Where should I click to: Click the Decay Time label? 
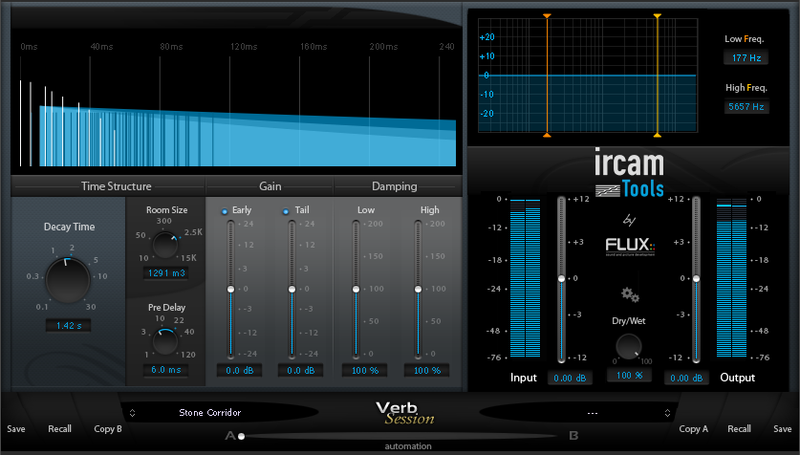pyautogui.click(x=69, y=227)
